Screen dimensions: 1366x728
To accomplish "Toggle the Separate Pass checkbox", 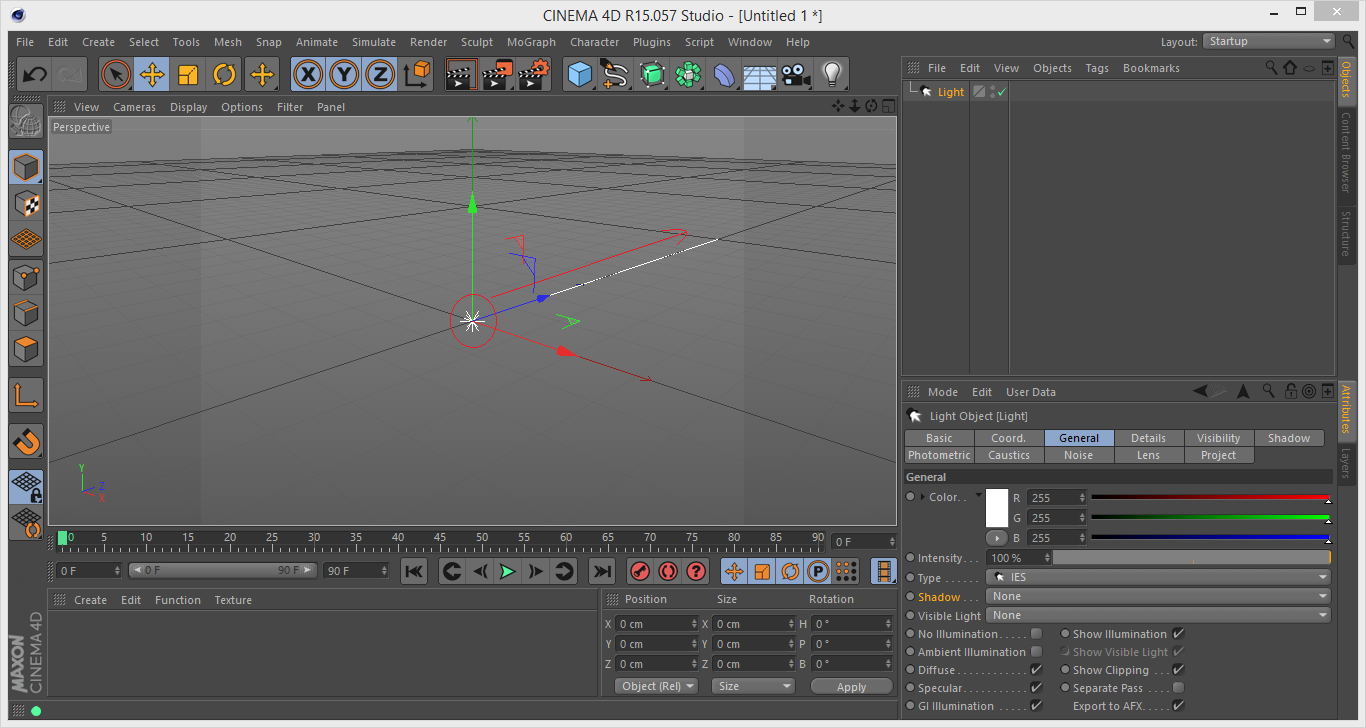I will click(x=1178, y=688).
